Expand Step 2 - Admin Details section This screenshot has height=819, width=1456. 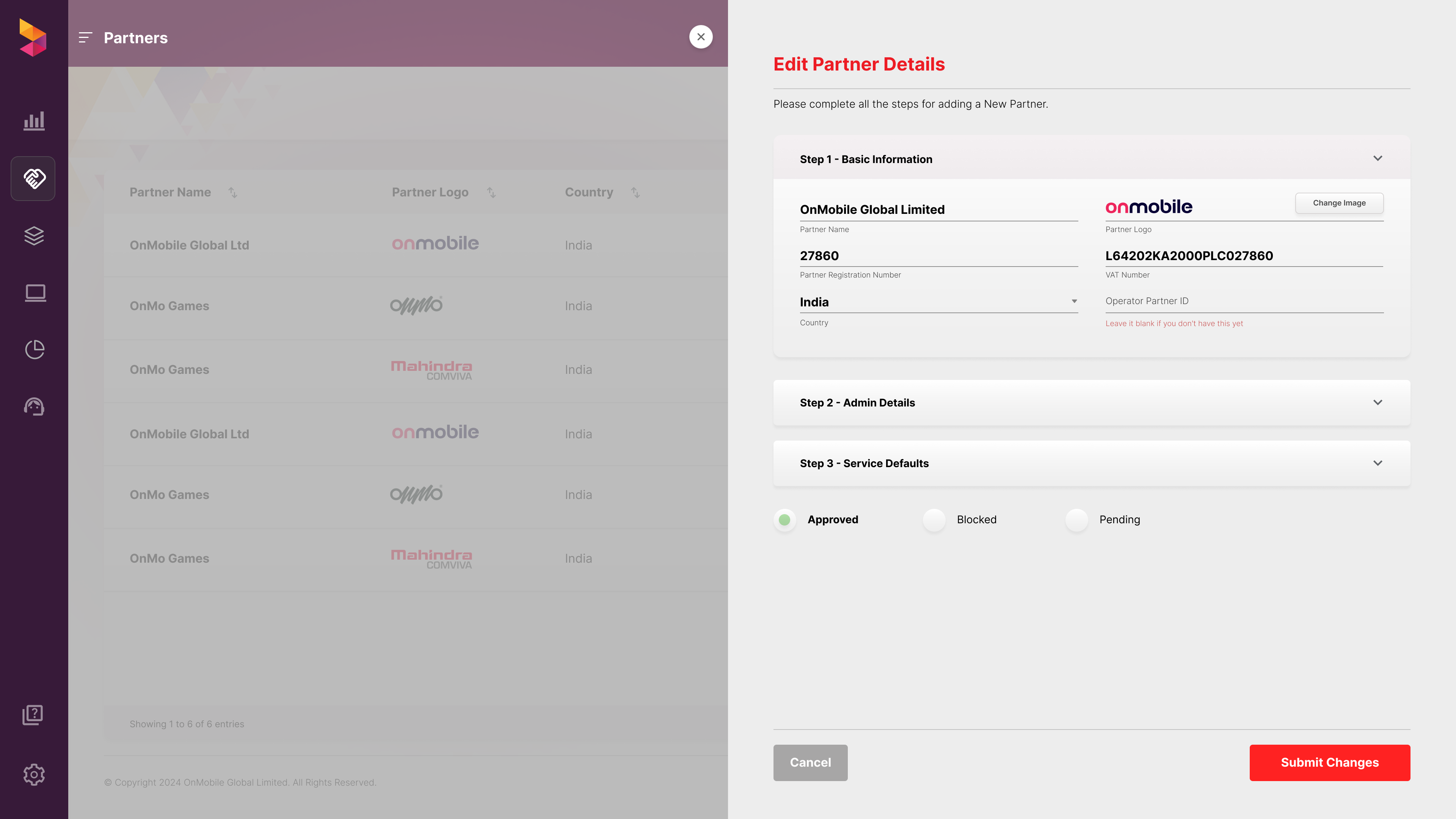click(1378, 402)
